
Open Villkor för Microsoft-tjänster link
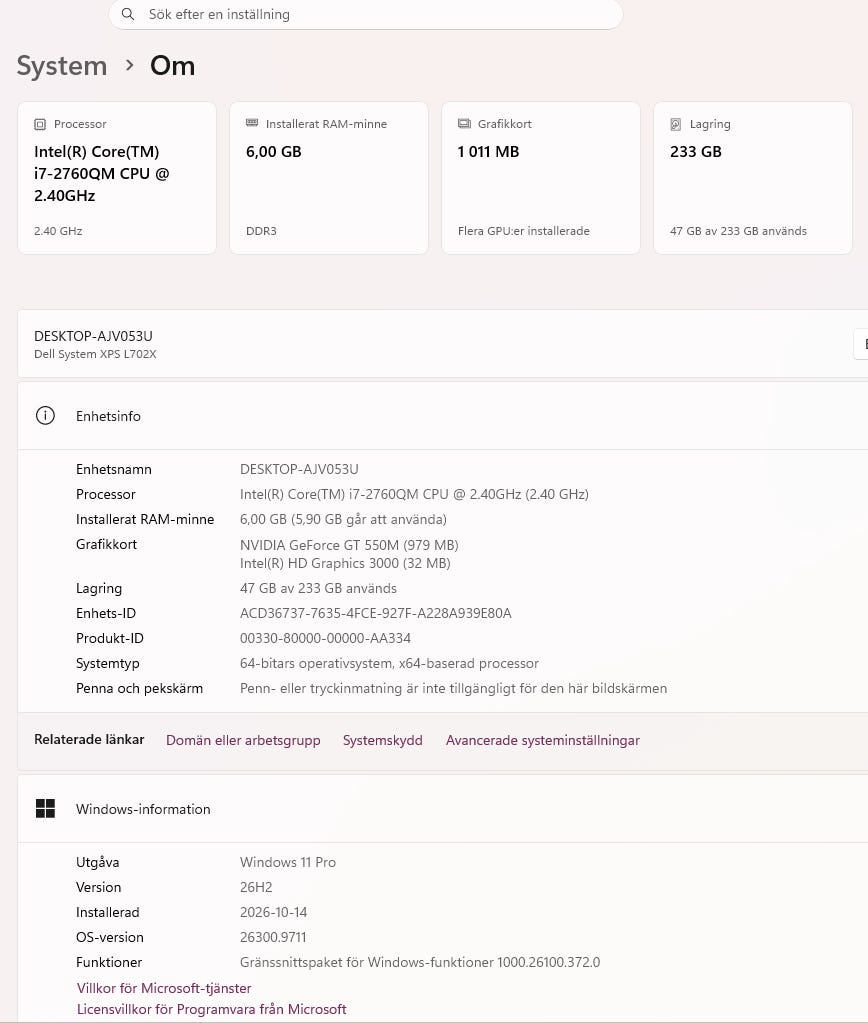tap(164, 988)
